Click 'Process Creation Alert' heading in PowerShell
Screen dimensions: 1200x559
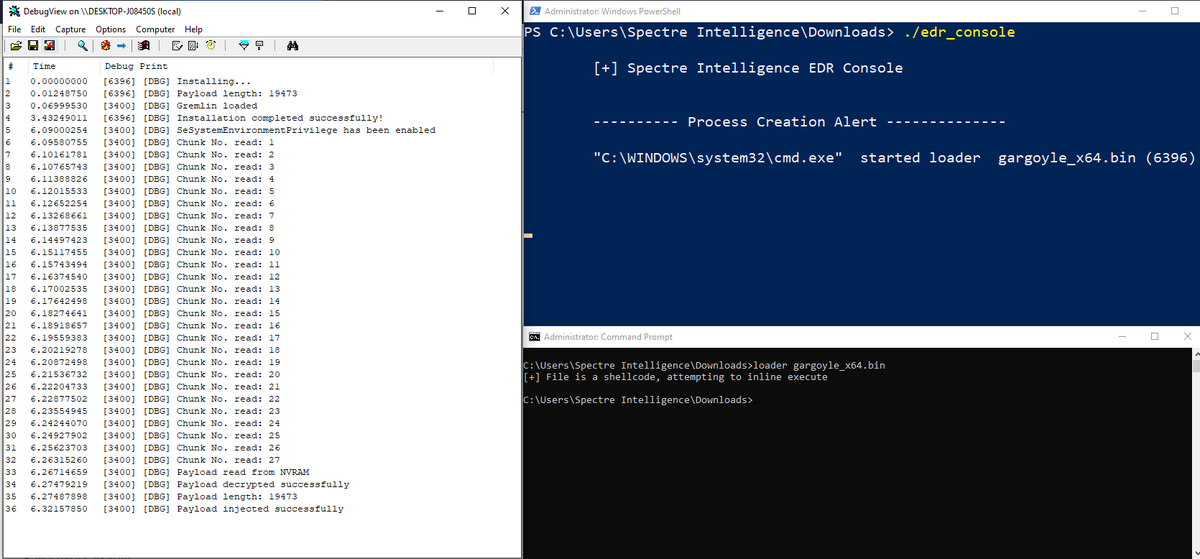[x=782, y=122]
